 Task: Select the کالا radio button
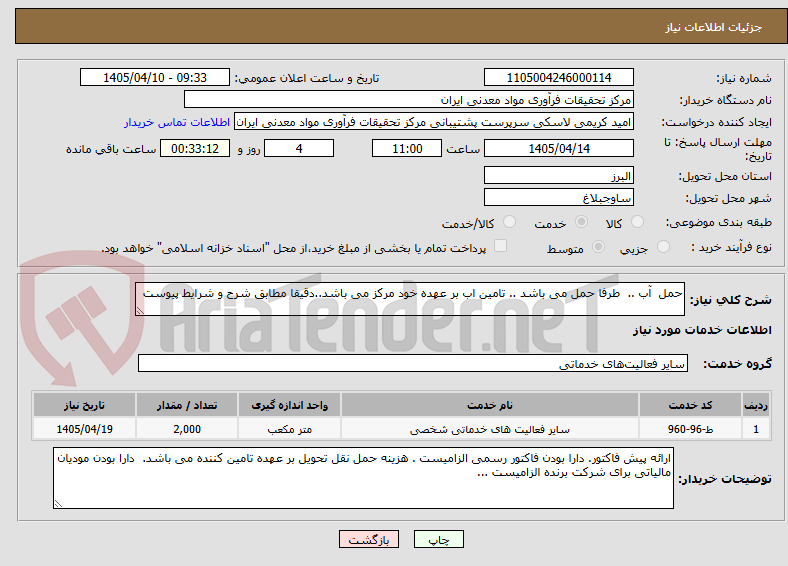coord(637,222)
